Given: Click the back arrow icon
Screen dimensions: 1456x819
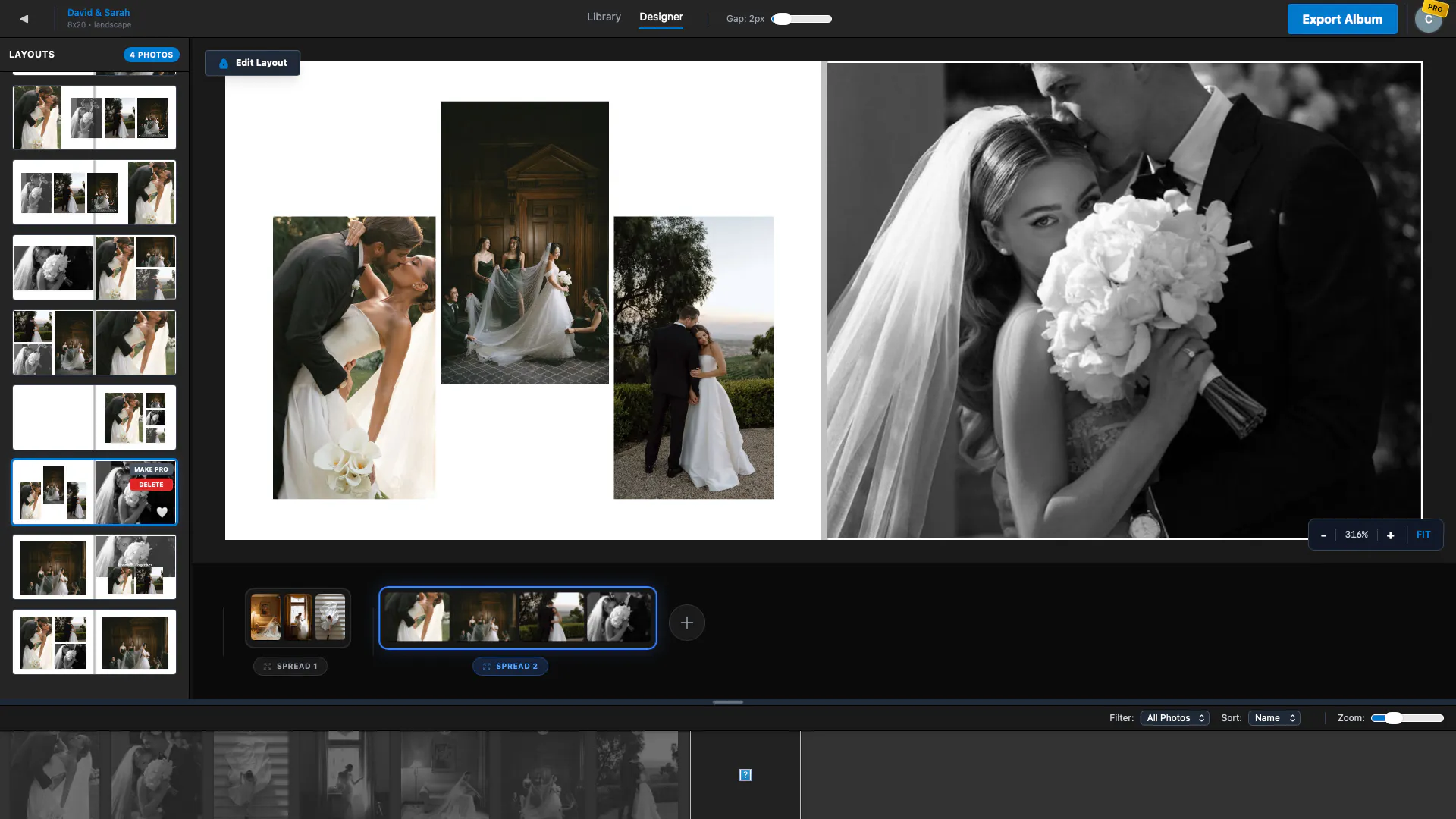Looking at the screenshot, I should click(x=24, y=19).
